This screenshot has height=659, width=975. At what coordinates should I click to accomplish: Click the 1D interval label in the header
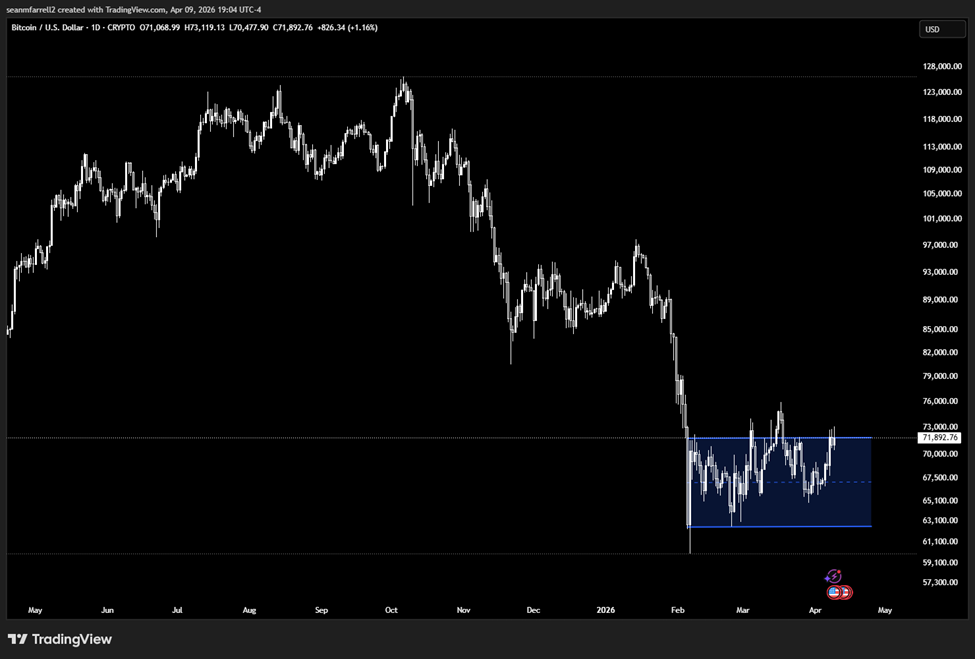pyautogui.click(x=96, y=27)
